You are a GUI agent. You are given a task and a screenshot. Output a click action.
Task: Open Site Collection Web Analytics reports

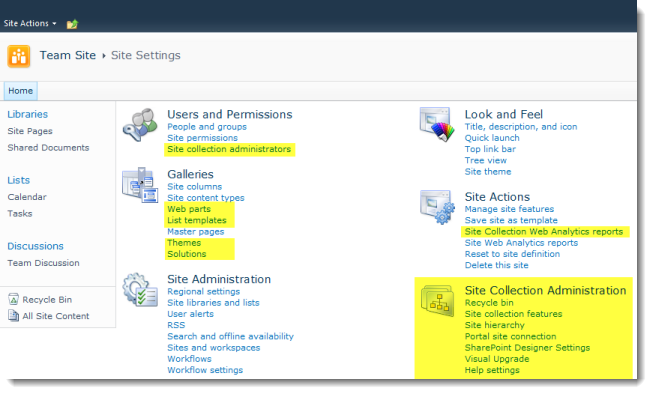point(544,231)
